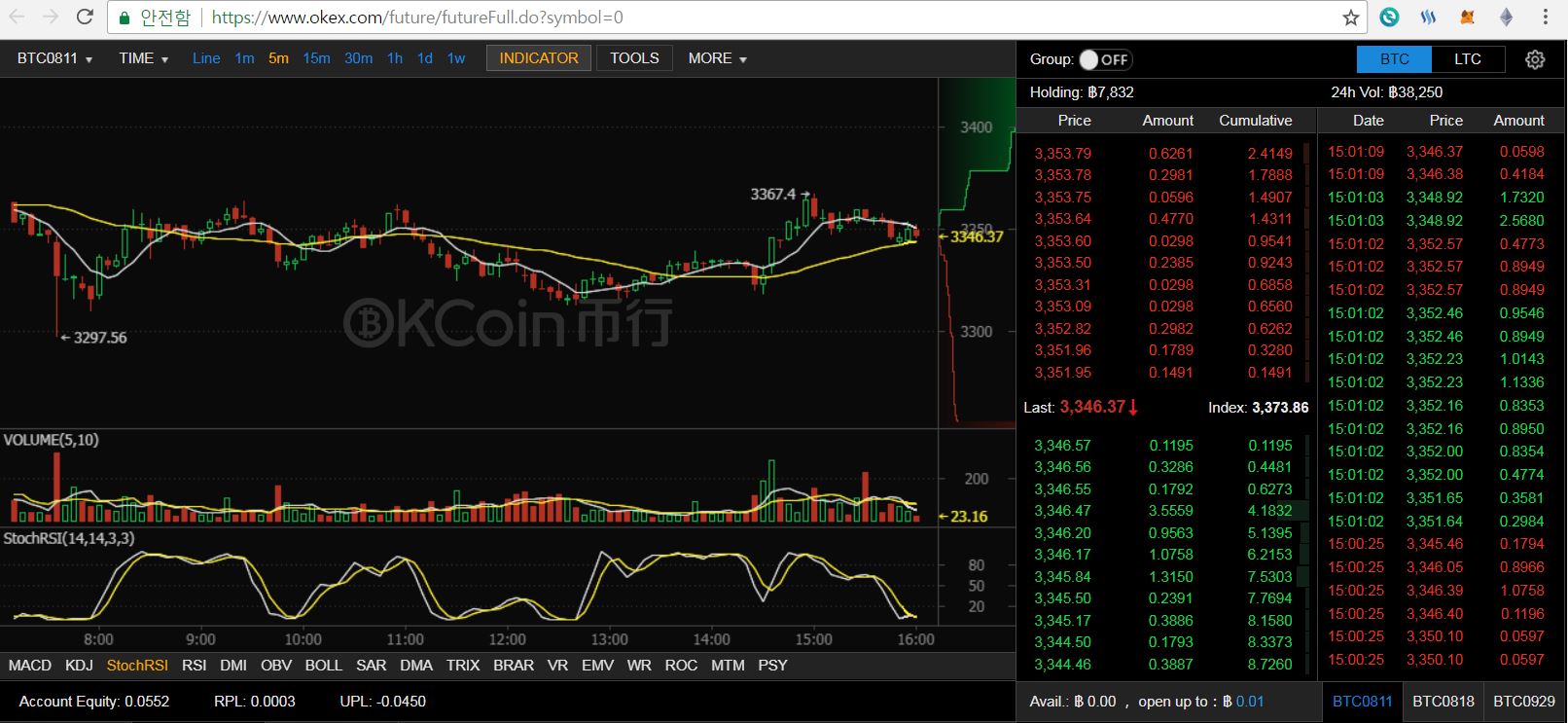Toggle the Group switch on
Viewport: 1568px width, 723px height.
[x=1105, y=59]
